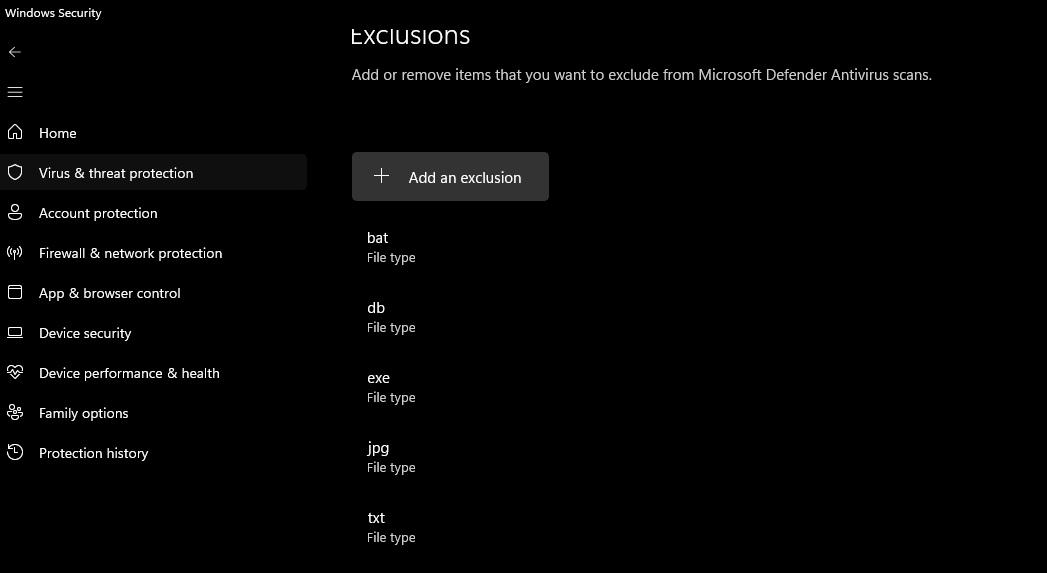Click the Virus & threat protection shield icon
The width and height of the screenshot is (1047, 573).
[x=15, y=172]
